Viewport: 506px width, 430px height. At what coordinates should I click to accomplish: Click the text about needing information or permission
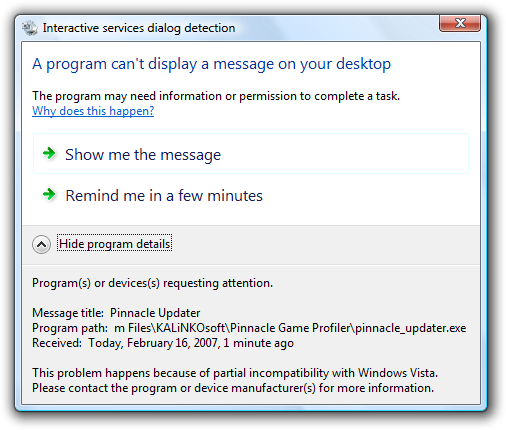(216, 96)
